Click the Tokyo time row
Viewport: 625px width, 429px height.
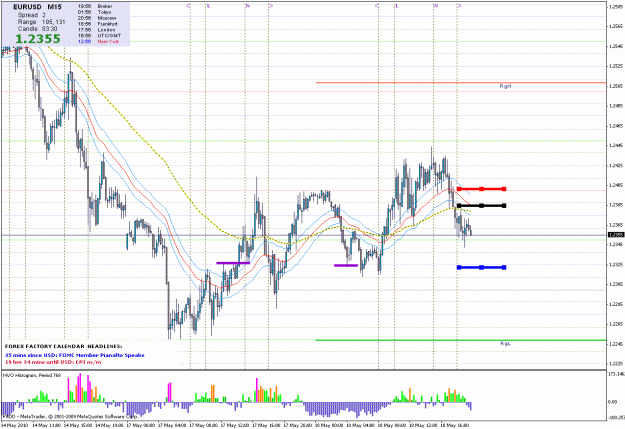pos(94,12)
